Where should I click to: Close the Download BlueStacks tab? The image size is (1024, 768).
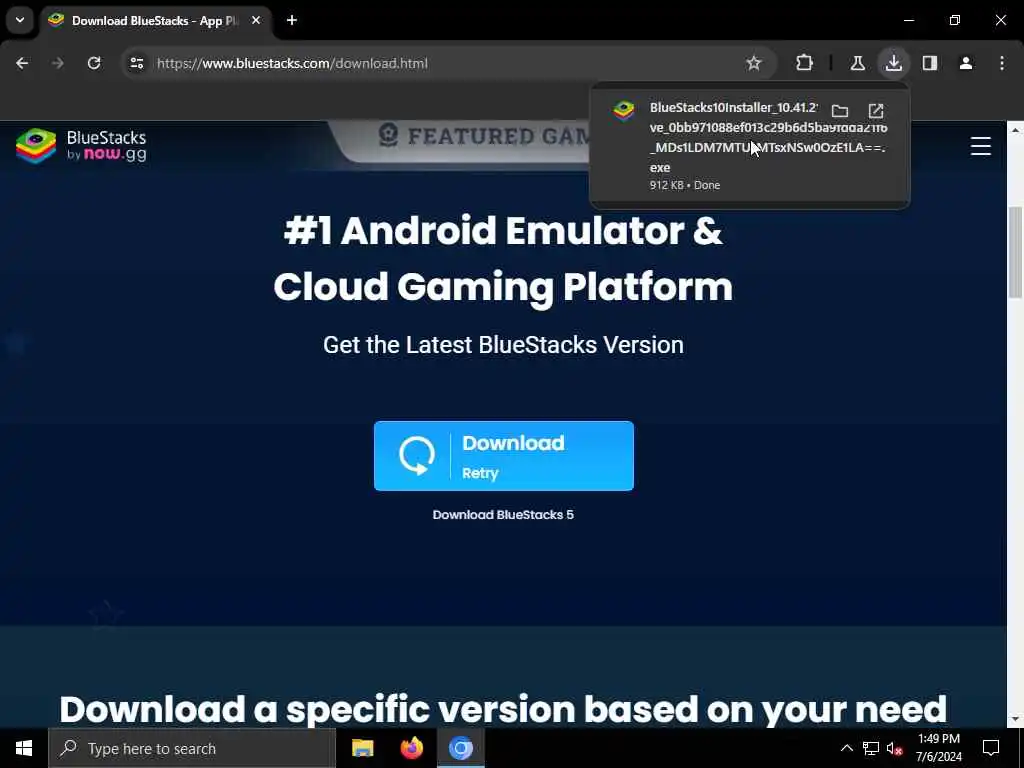tap(256, 20)
